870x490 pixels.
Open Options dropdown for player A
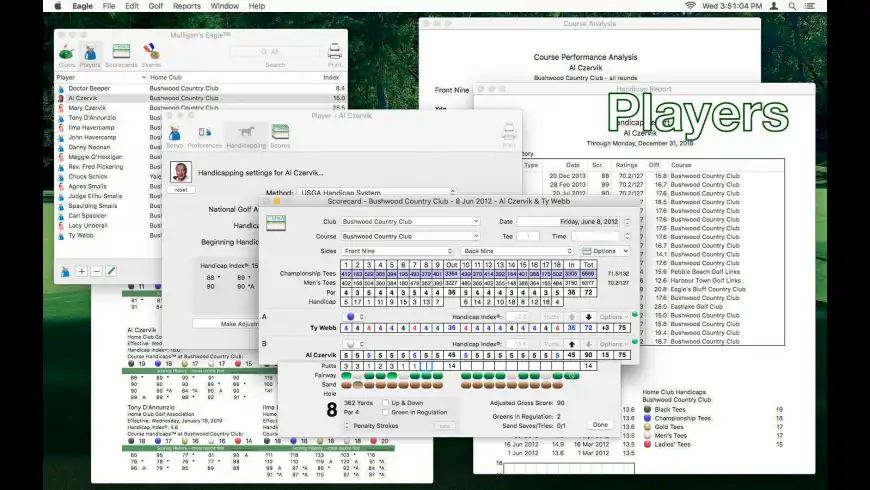[614, 317]
